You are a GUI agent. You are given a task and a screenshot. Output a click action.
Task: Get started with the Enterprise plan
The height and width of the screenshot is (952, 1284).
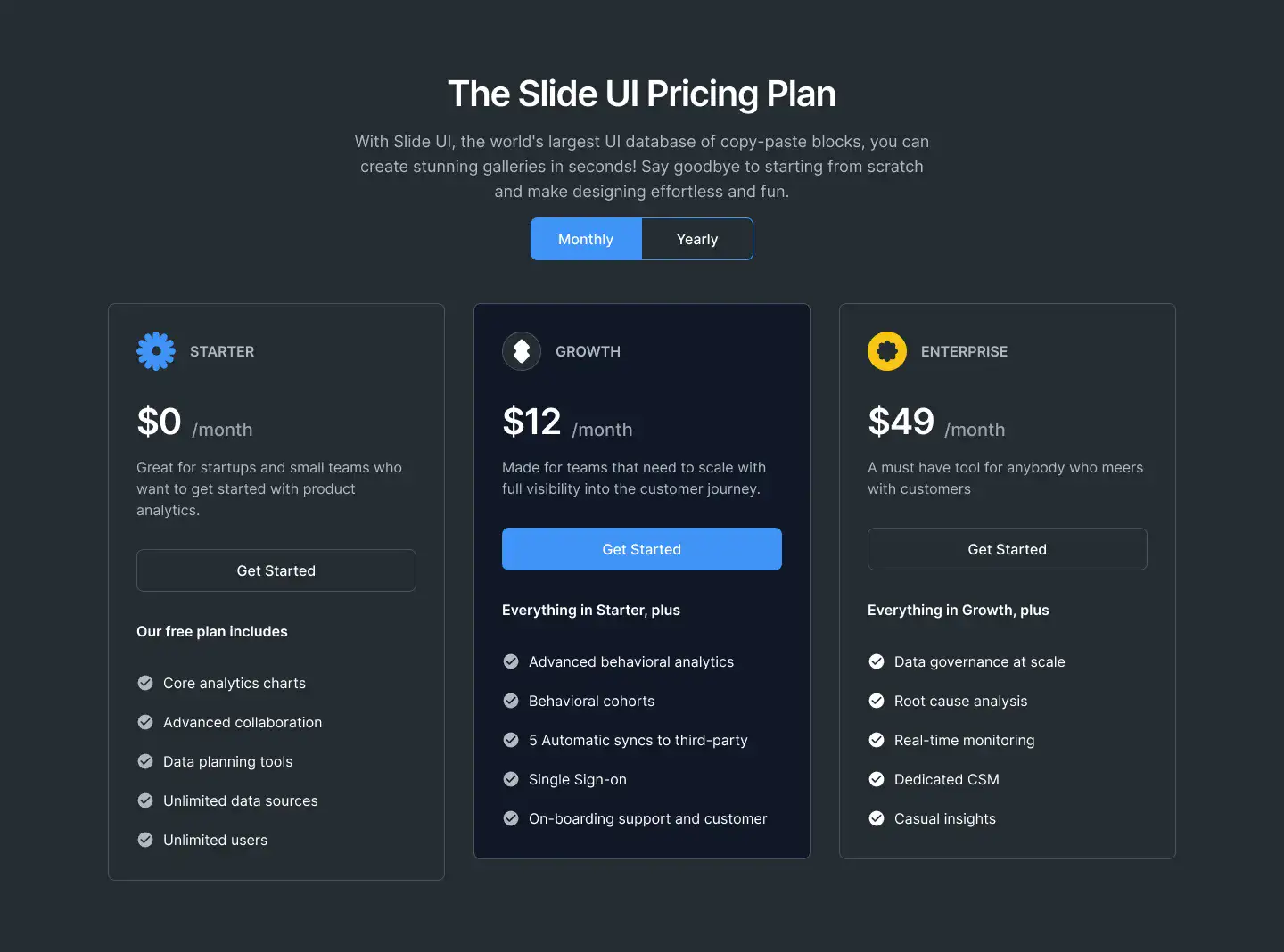(x=1008, y=549)
